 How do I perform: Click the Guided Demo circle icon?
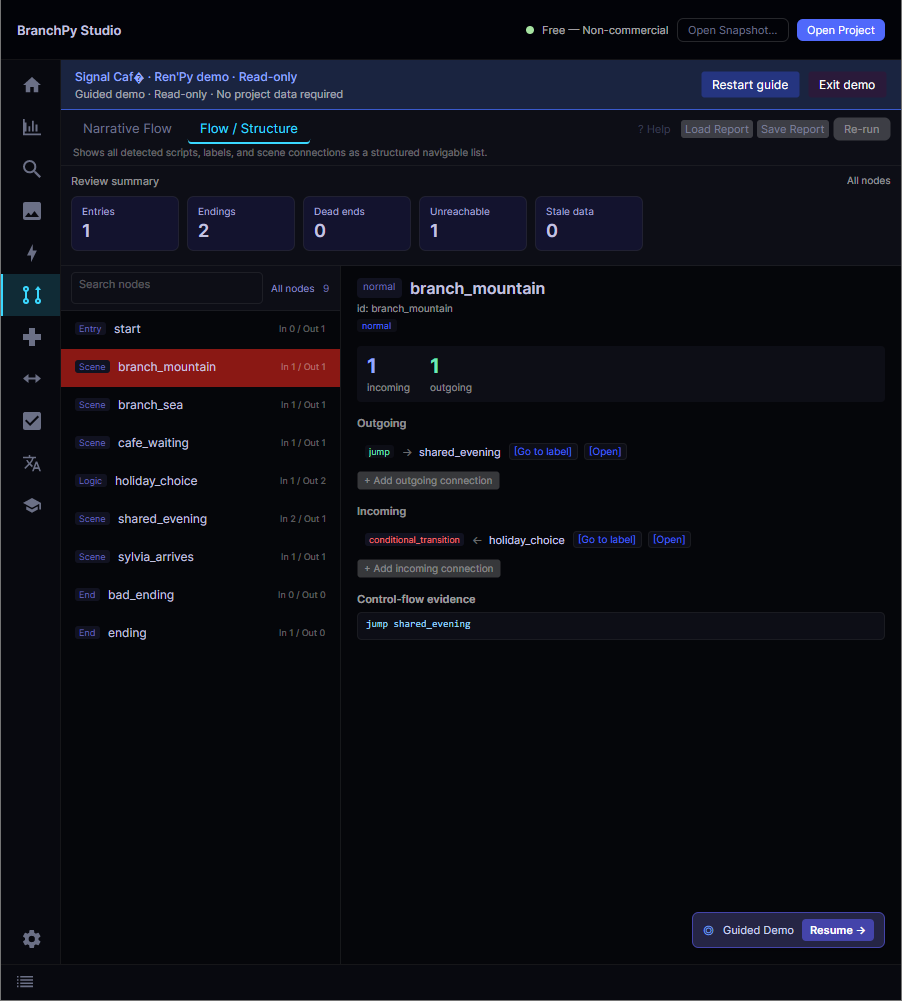pyautogui.click(x=708, y=930)
